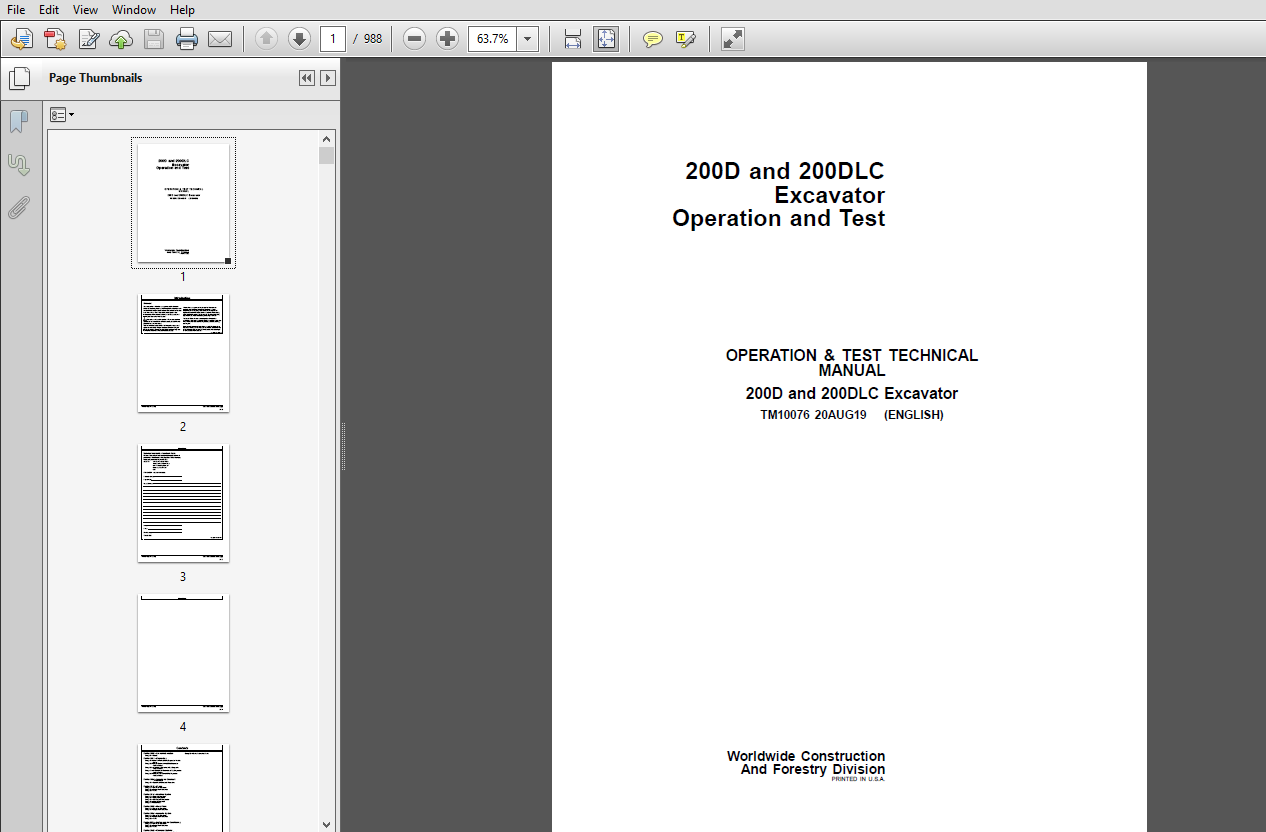Toggle the Page Thumbnails panel icon
This screenshot has width=1266, height=832.
coord(19,78)
